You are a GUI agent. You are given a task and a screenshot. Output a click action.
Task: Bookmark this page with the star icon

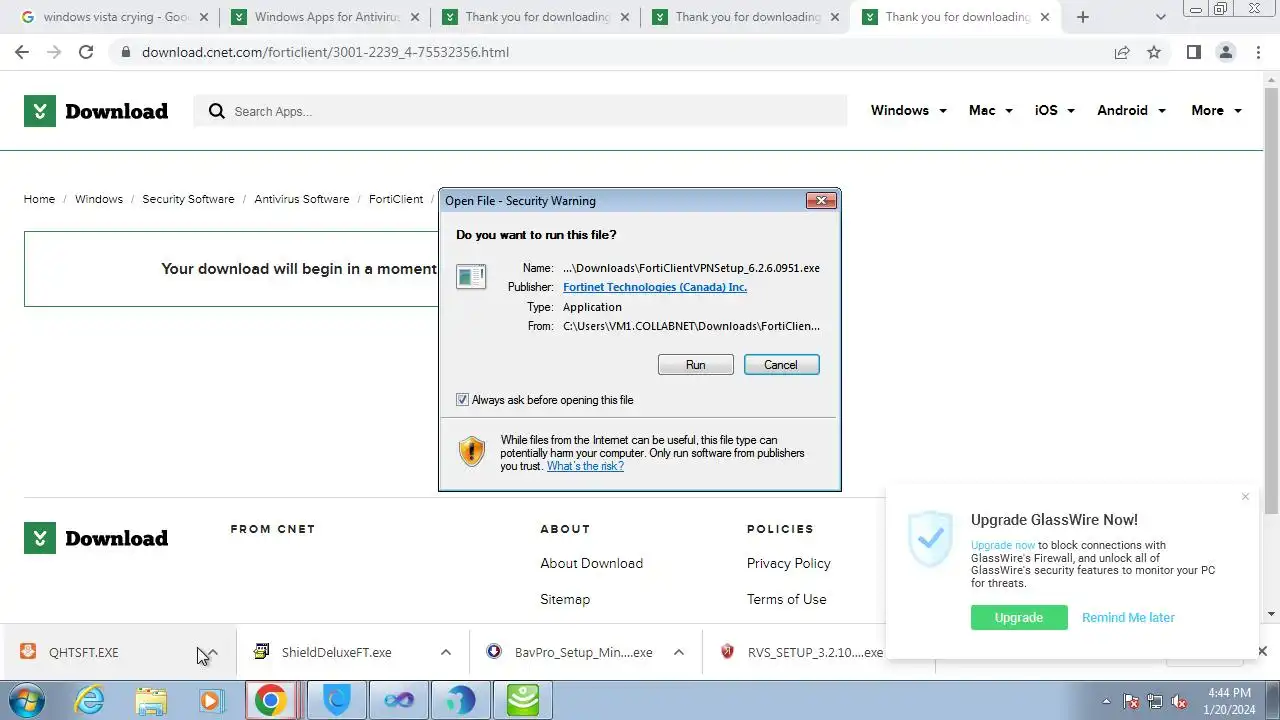pos(1154,52)
